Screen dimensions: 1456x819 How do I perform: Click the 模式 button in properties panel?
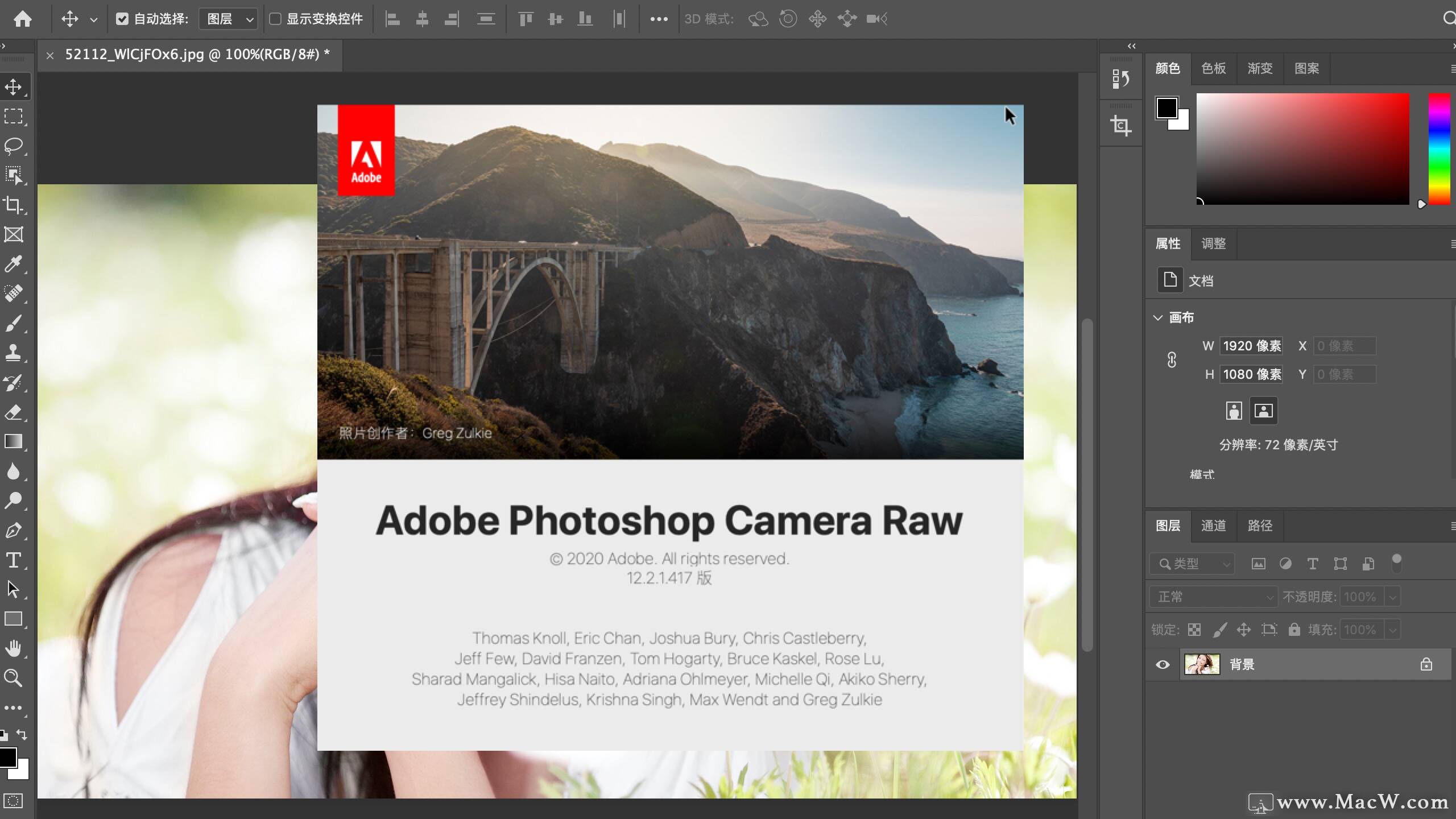(1202, 474)
